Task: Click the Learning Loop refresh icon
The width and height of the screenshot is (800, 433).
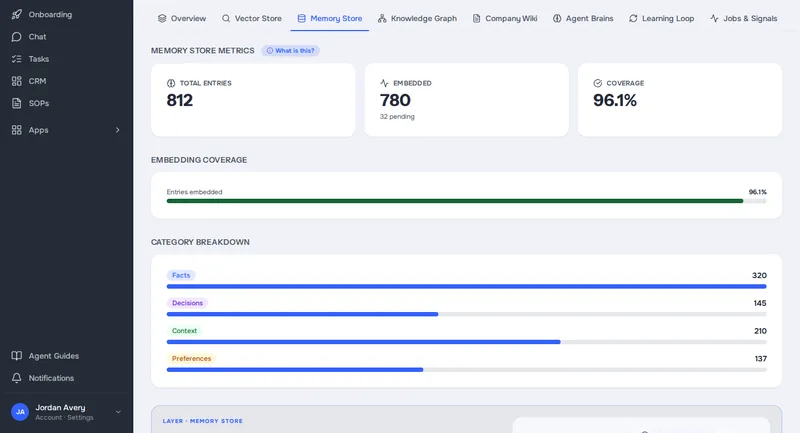Action: (x=633, y=18)
